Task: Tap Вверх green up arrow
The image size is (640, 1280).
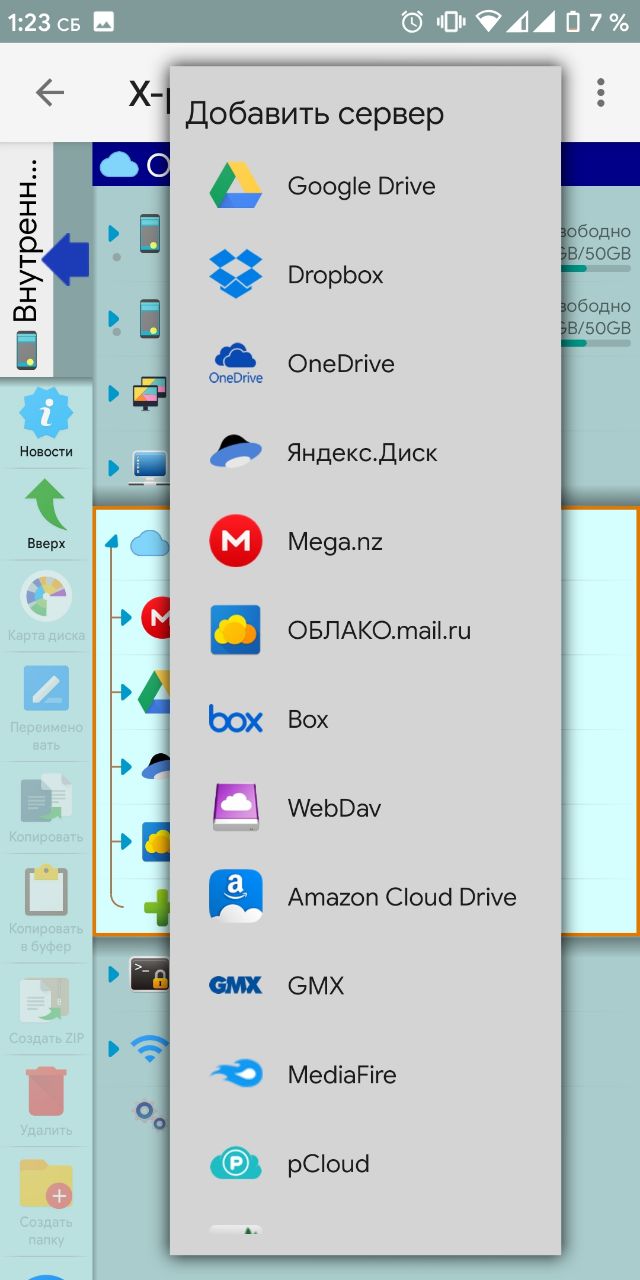Action: pos(46,515)
